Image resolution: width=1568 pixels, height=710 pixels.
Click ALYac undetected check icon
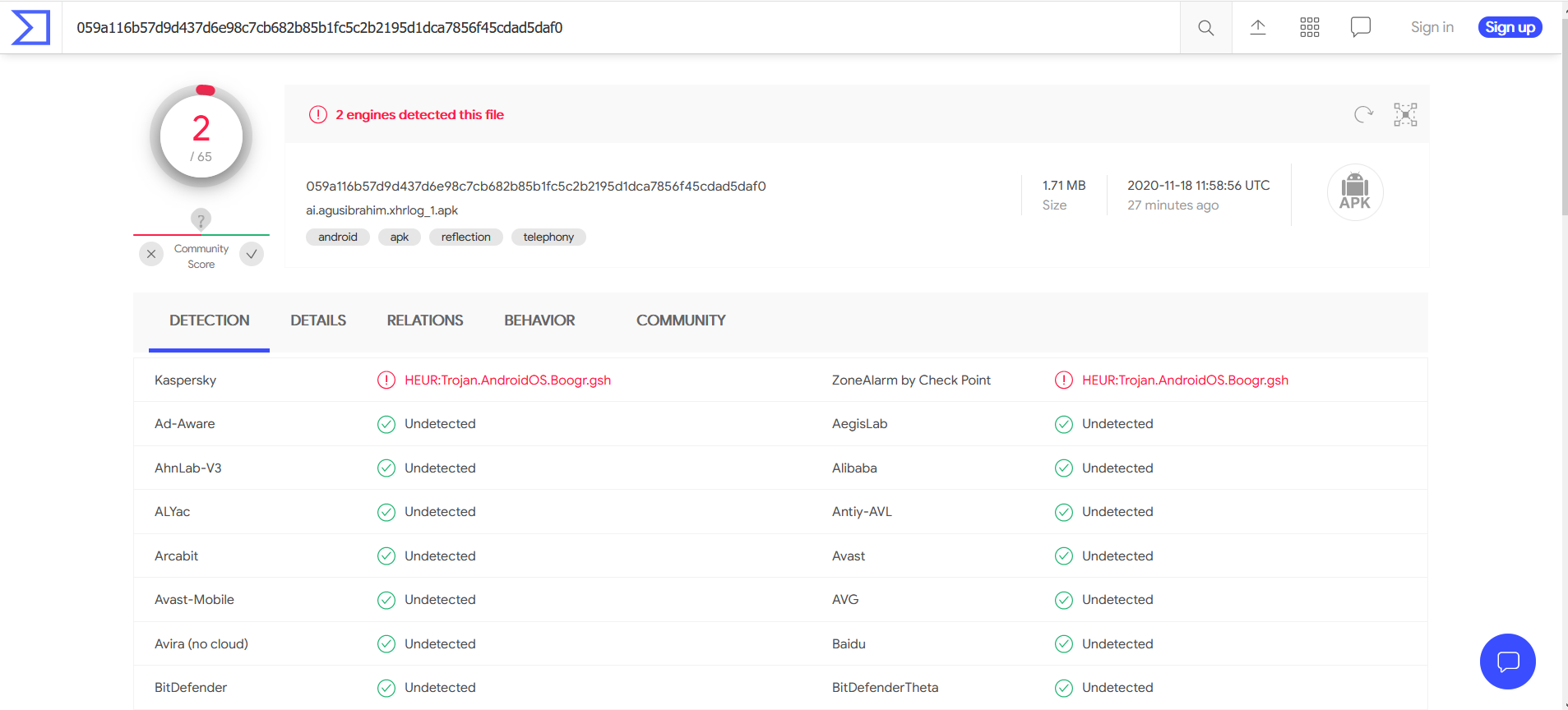386,512
